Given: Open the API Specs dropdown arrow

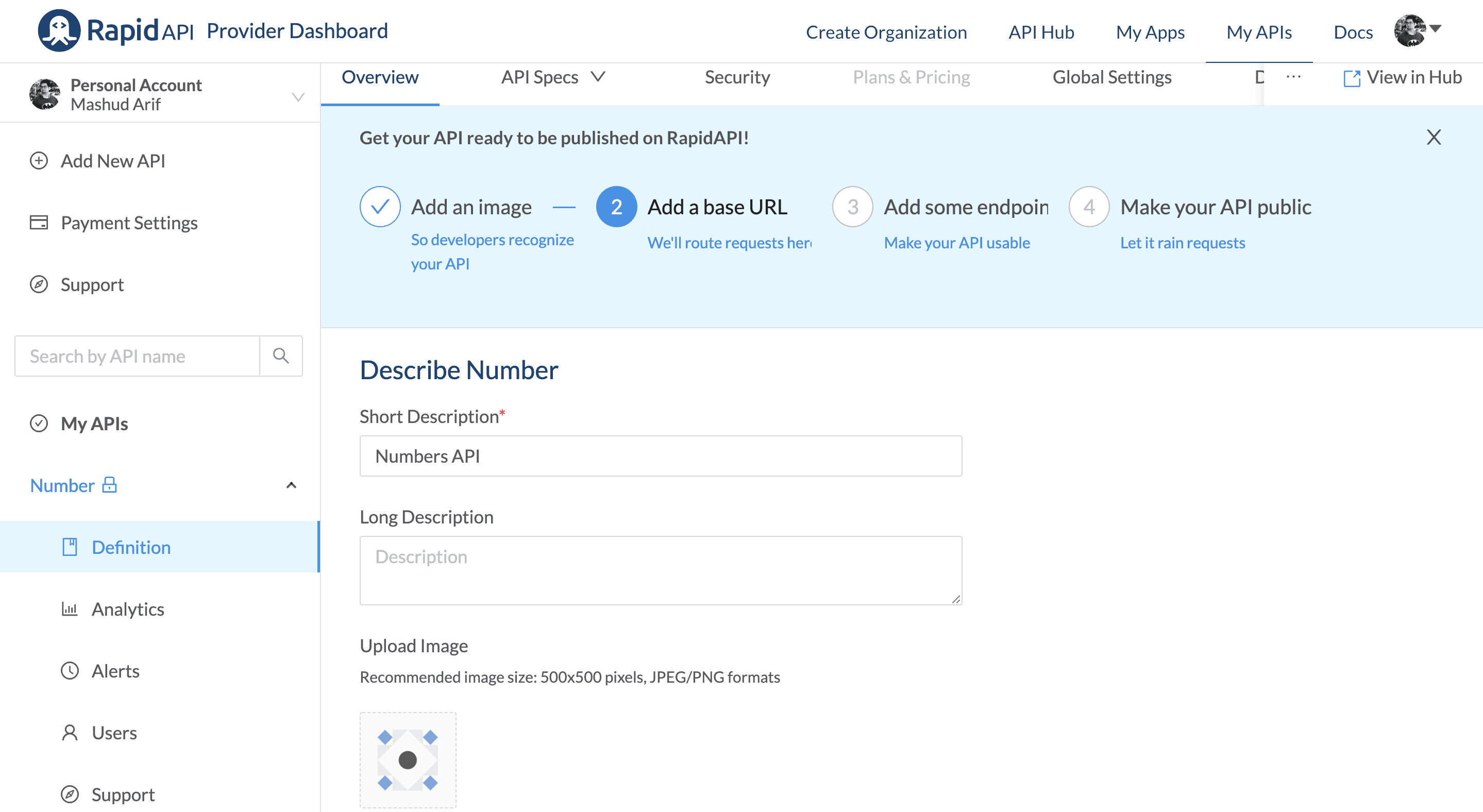Looking at the screenshot, I should point(598,77).
